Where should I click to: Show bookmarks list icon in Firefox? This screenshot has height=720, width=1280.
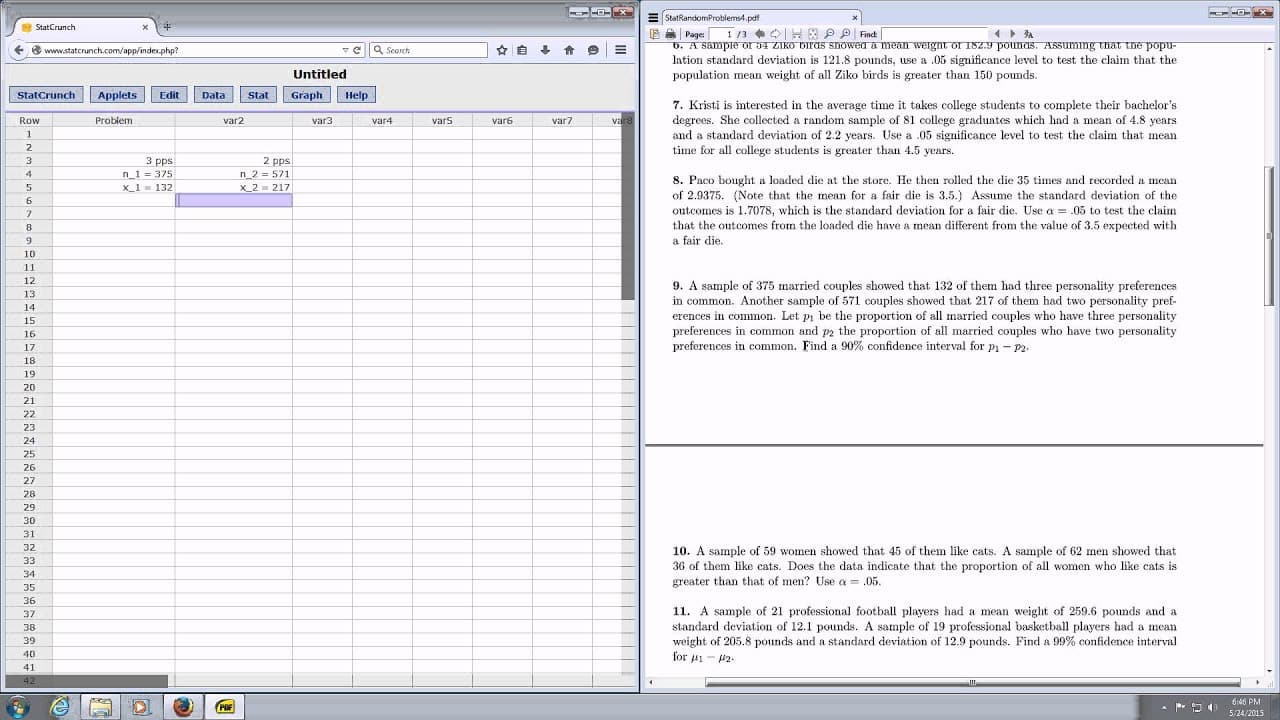522,50
